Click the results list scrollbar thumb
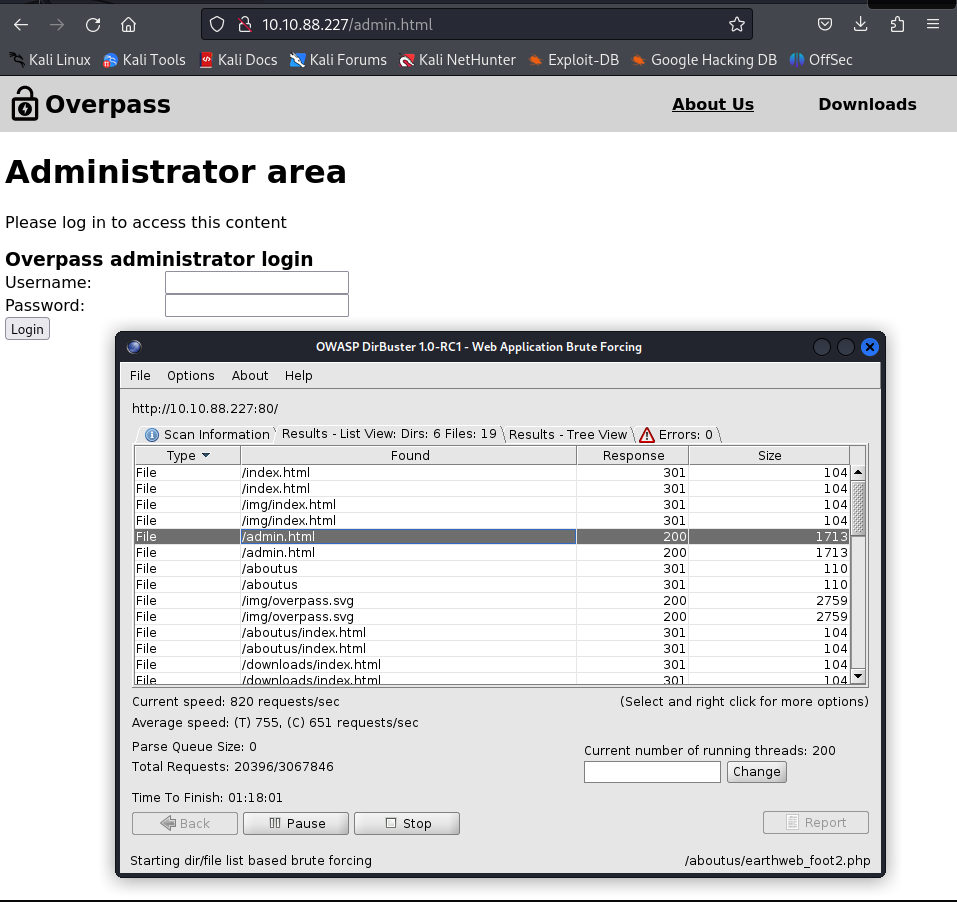Screen dimensions: 957x902 [858, 508]
